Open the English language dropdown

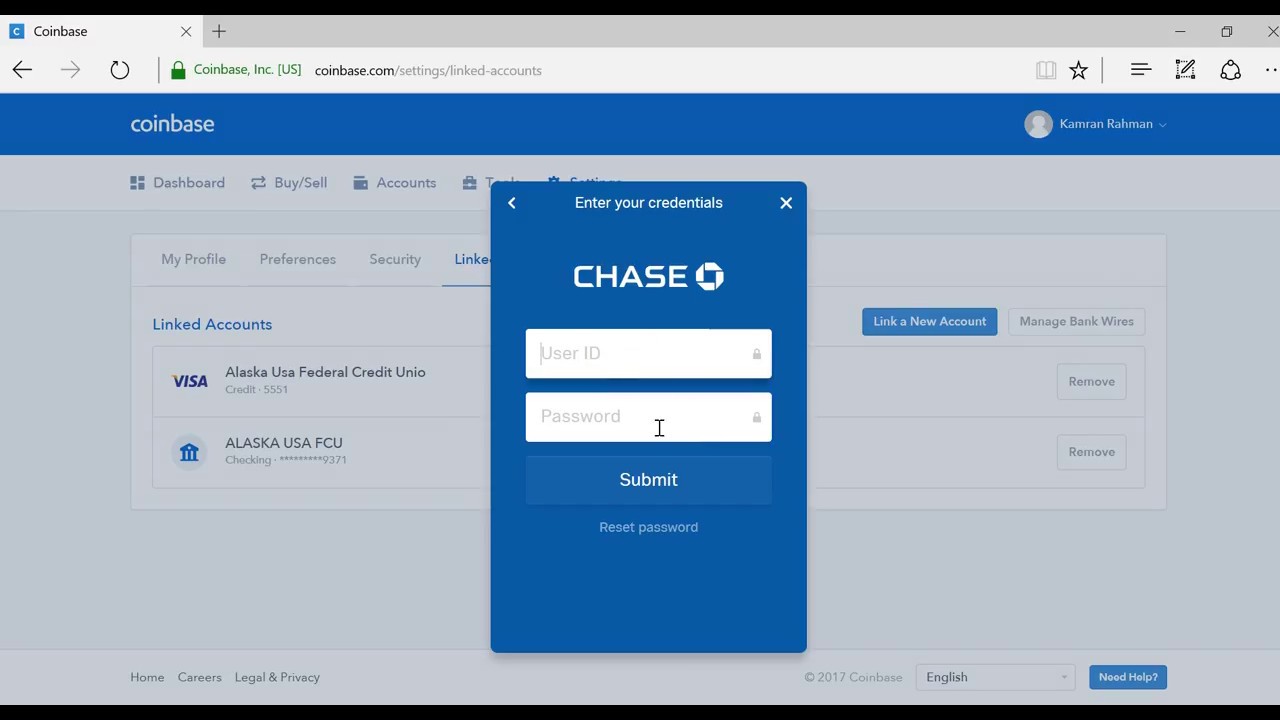click(995, 677)
